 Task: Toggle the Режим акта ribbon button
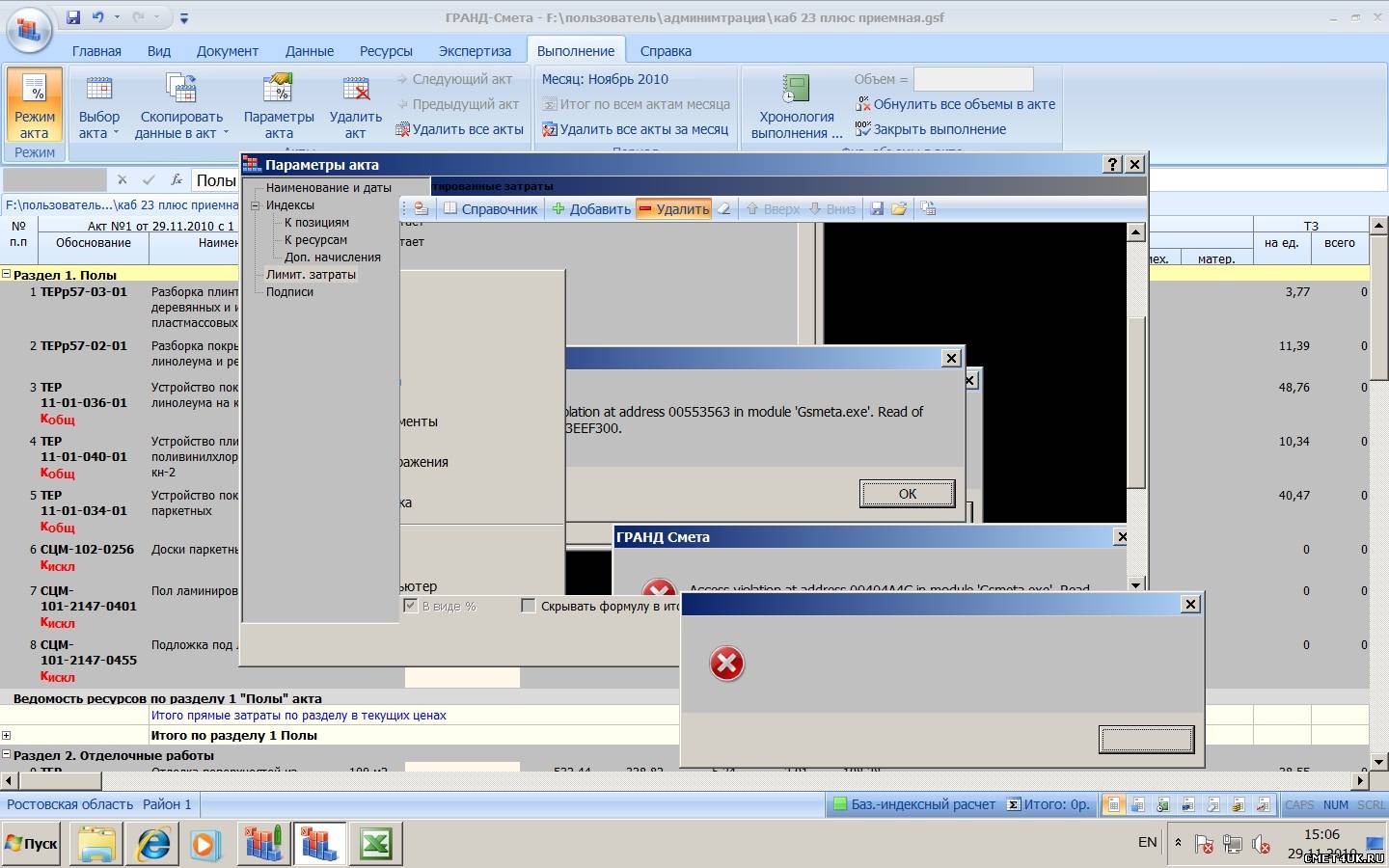coord(35,105)
